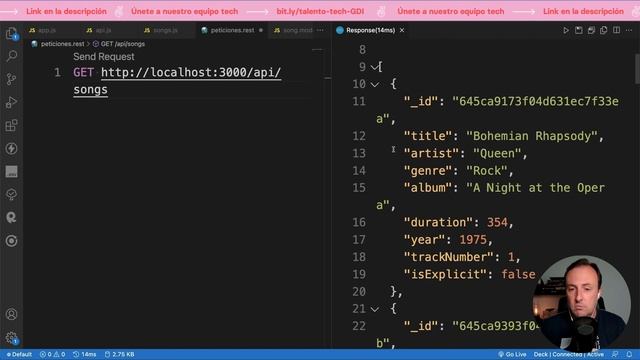Viewport: 640px width, 360px height.
Task: Click line number 16 in the response gutter
Action: (359, 222)
